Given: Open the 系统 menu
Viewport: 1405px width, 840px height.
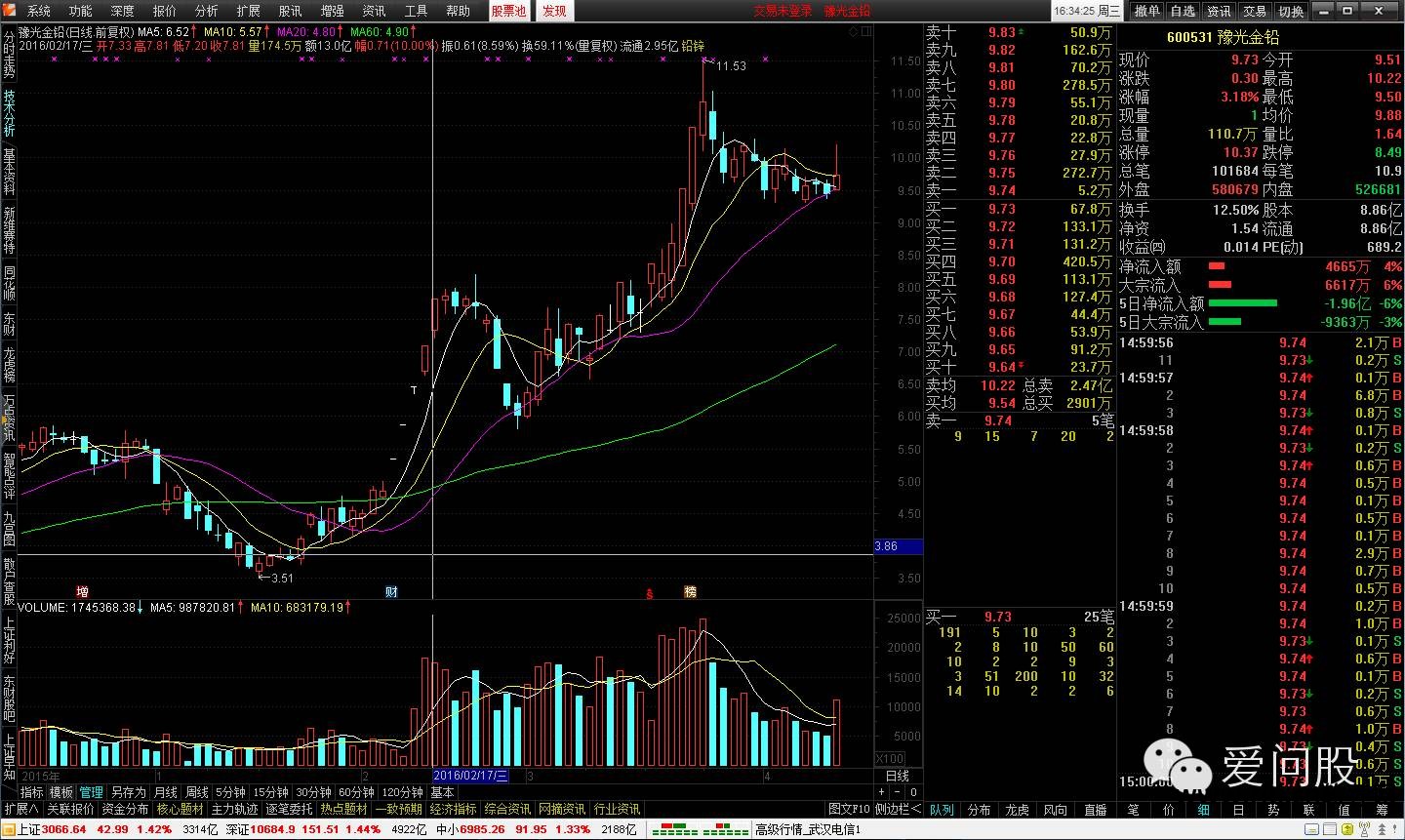Looking at the screenshot, I should (x=39, y=11).
